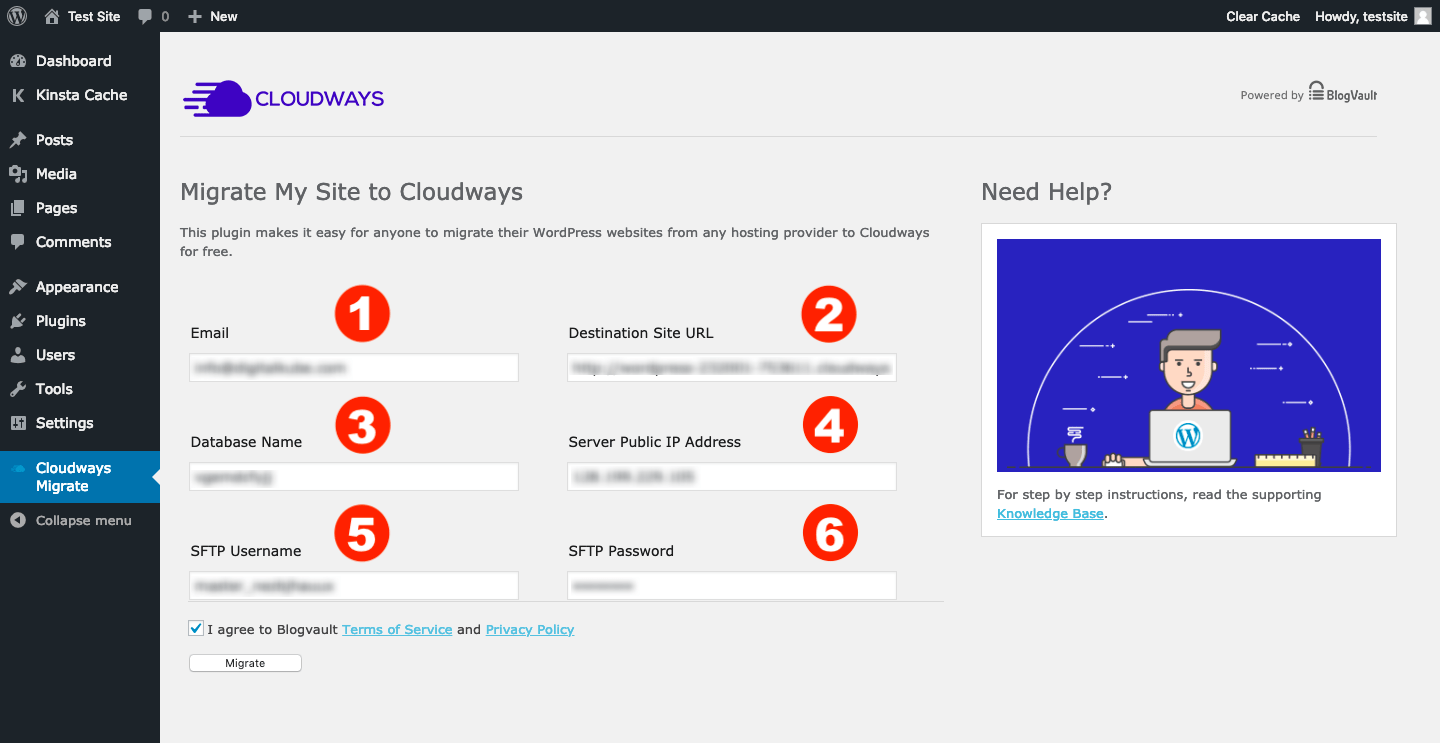Click the Plugins sidebar icon

[x=17, y=320]
